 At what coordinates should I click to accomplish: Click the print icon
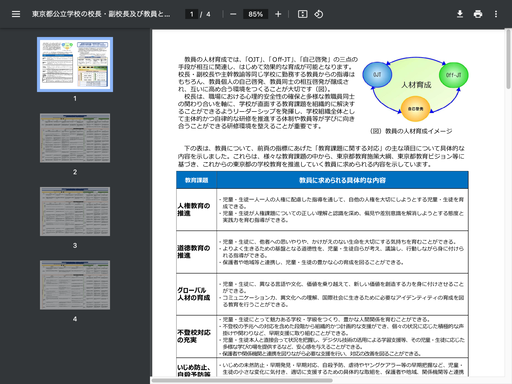pos(478,14)
